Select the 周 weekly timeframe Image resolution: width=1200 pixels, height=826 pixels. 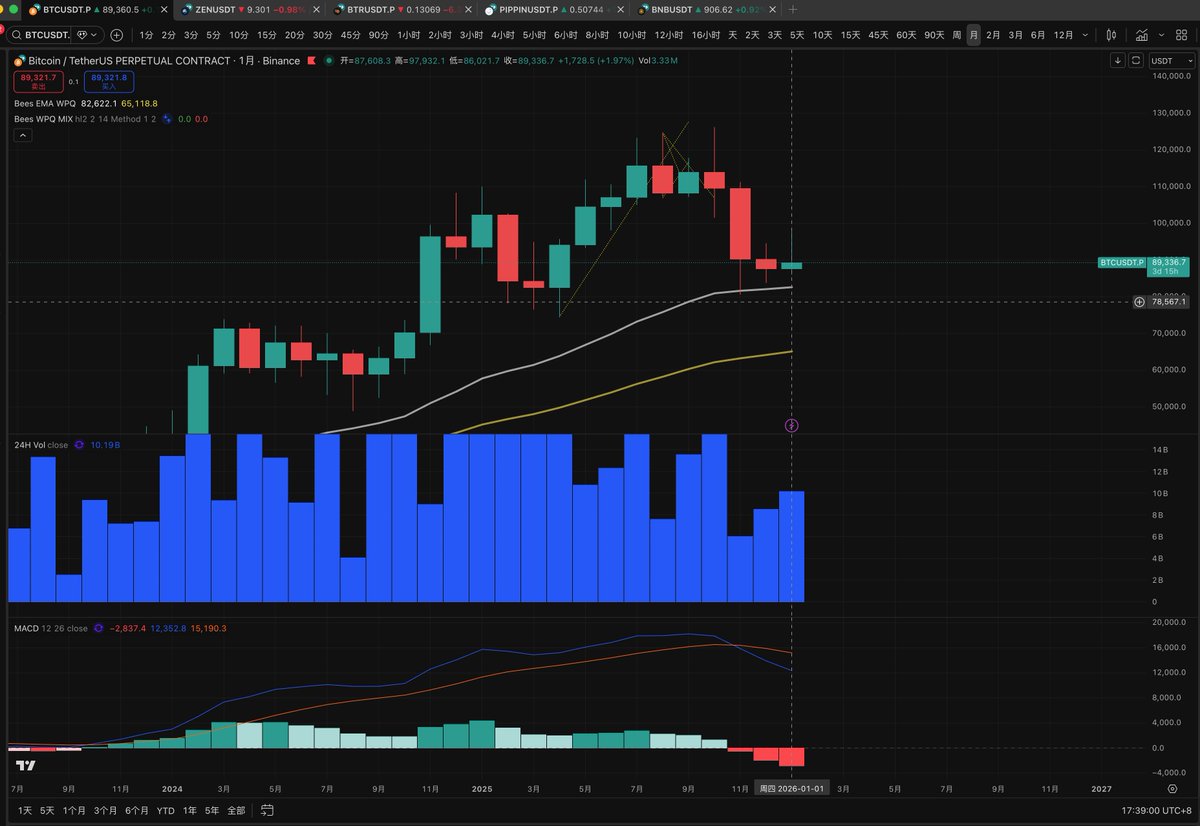pyautogui.click(x=956, y=35)
